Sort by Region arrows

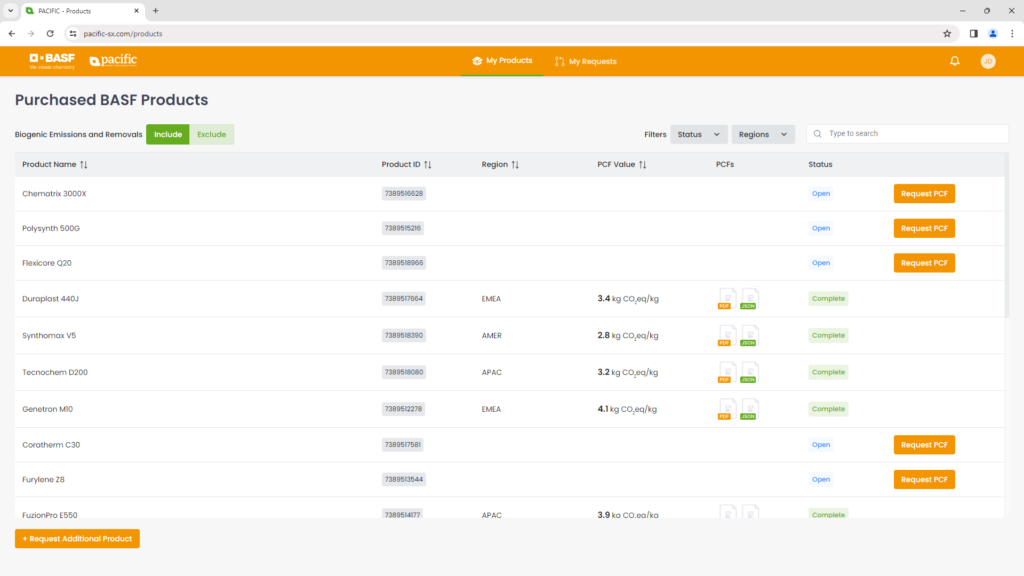click(515, 165)
